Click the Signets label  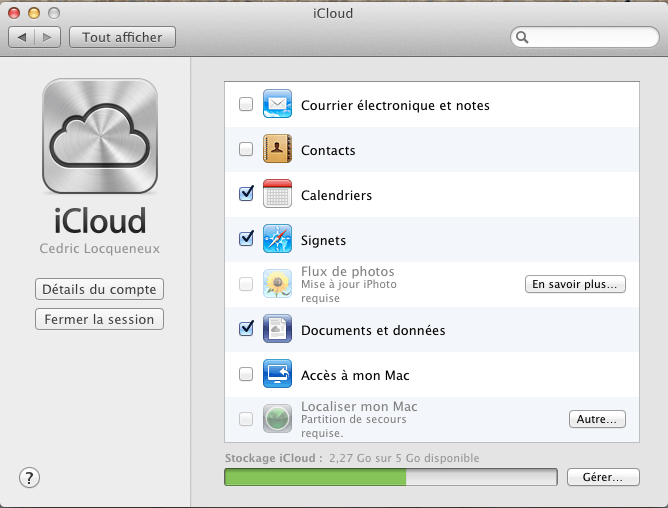point(323,241)
